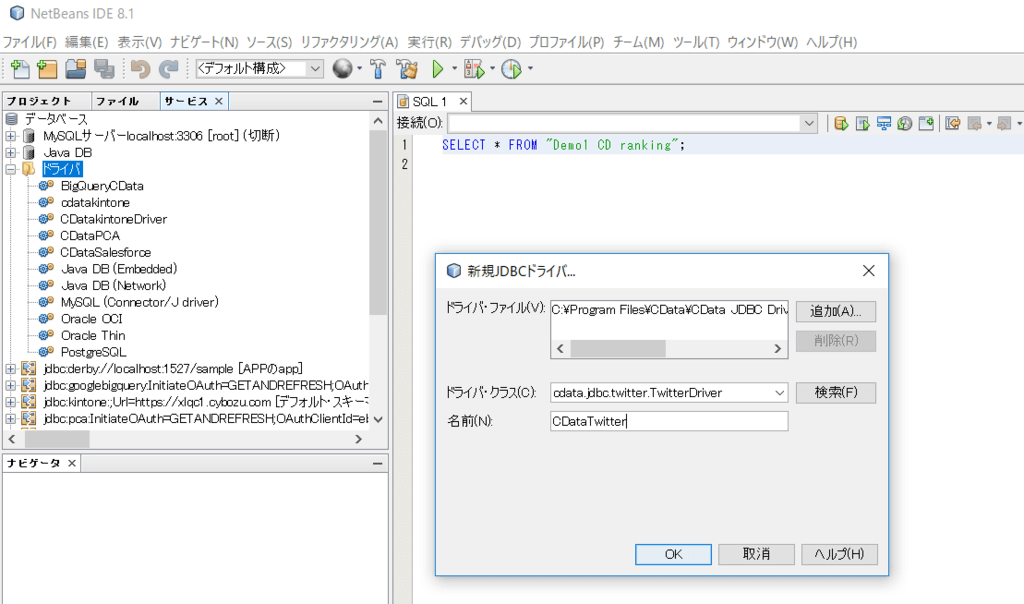Close the ナビゲータ panel tab

[72, 463]
